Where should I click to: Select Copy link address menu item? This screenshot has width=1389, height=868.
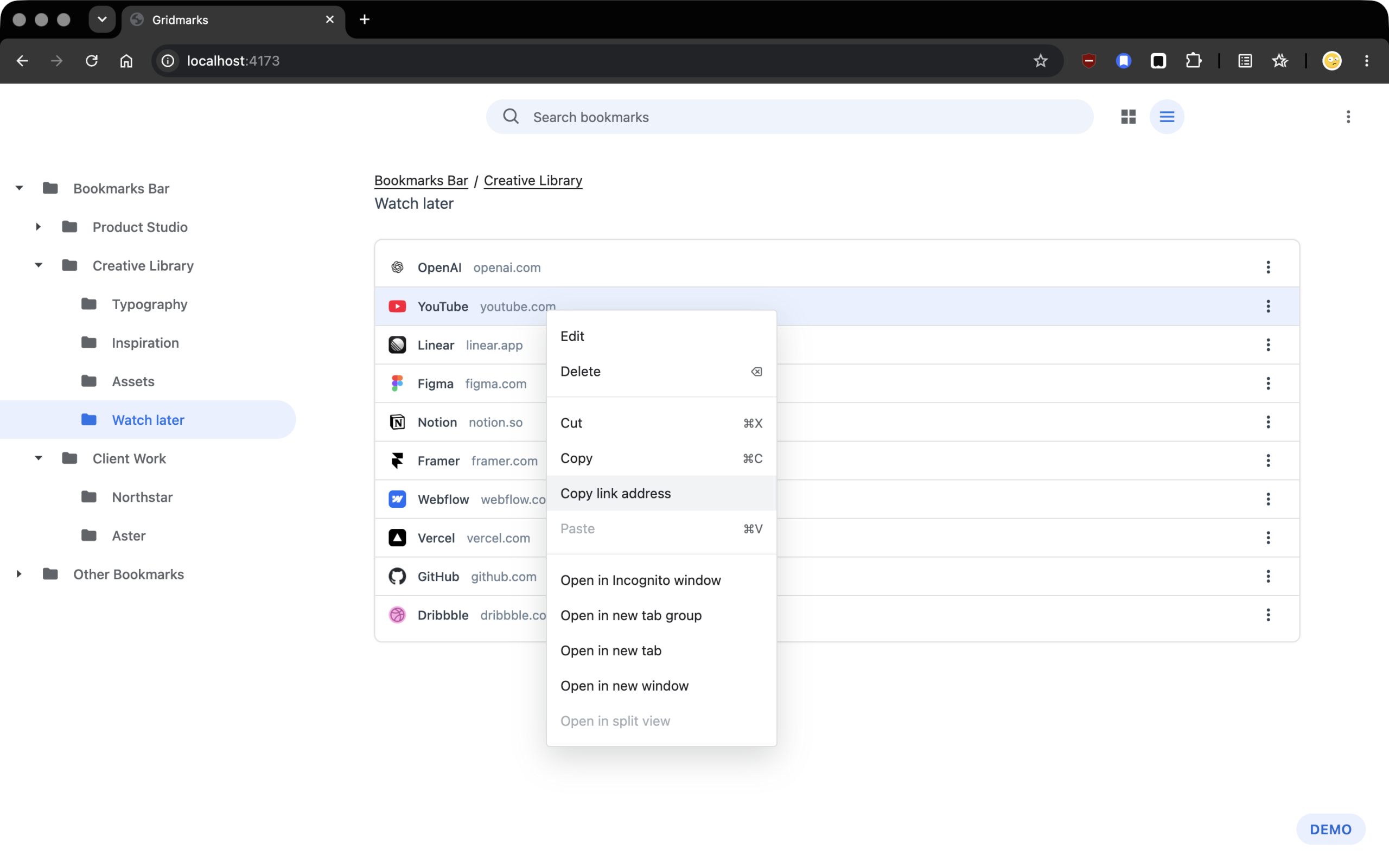point(661,493)
